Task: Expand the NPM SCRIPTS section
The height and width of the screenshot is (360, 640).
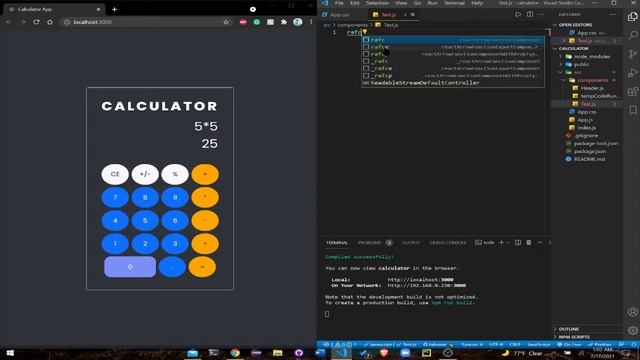Action: click(x=573, y=337)
